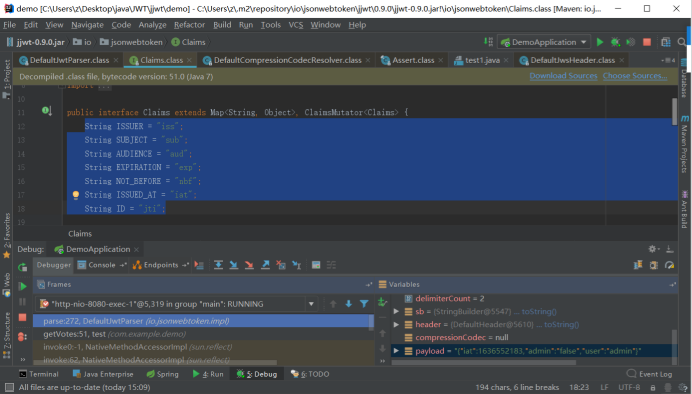View breakpoints with the red dots icon

pos(22,337)
